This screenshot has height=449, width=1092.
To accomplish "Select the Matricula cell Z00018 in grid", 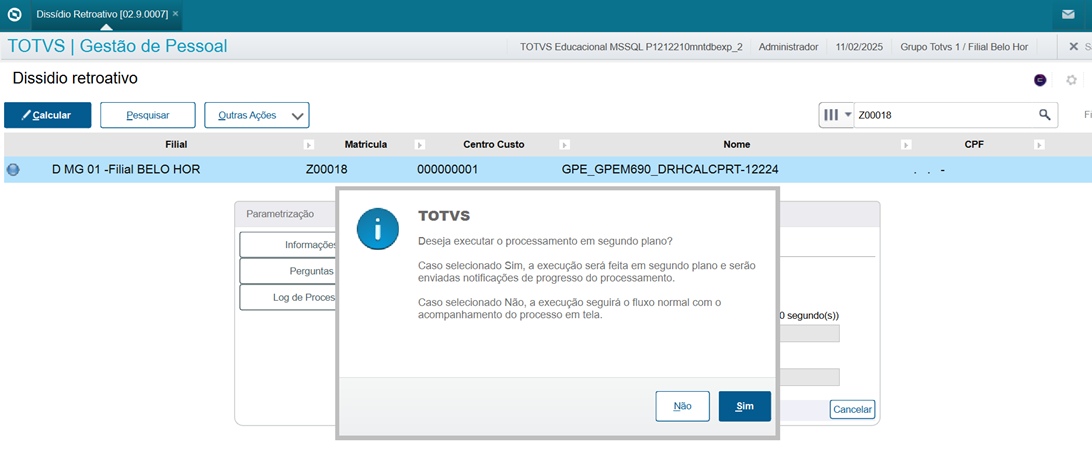I will (326, 169).
